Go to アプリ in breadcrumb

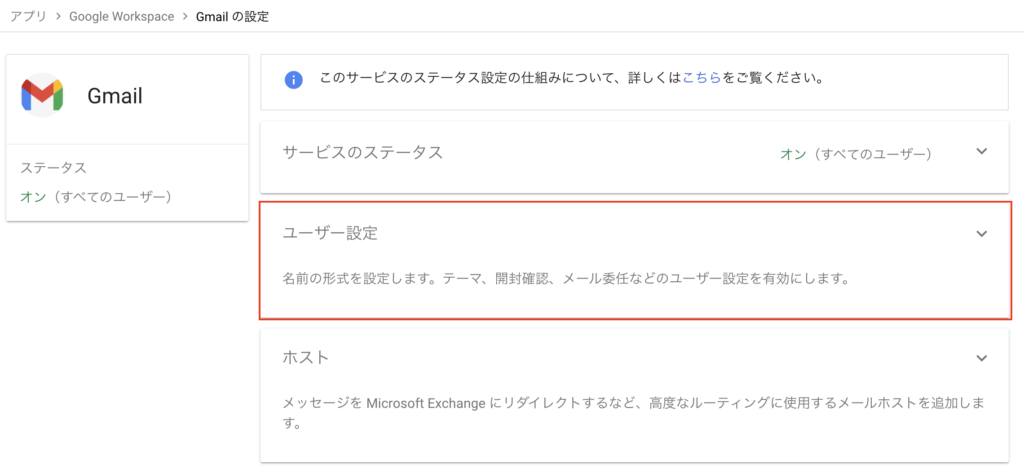point(28,16)
